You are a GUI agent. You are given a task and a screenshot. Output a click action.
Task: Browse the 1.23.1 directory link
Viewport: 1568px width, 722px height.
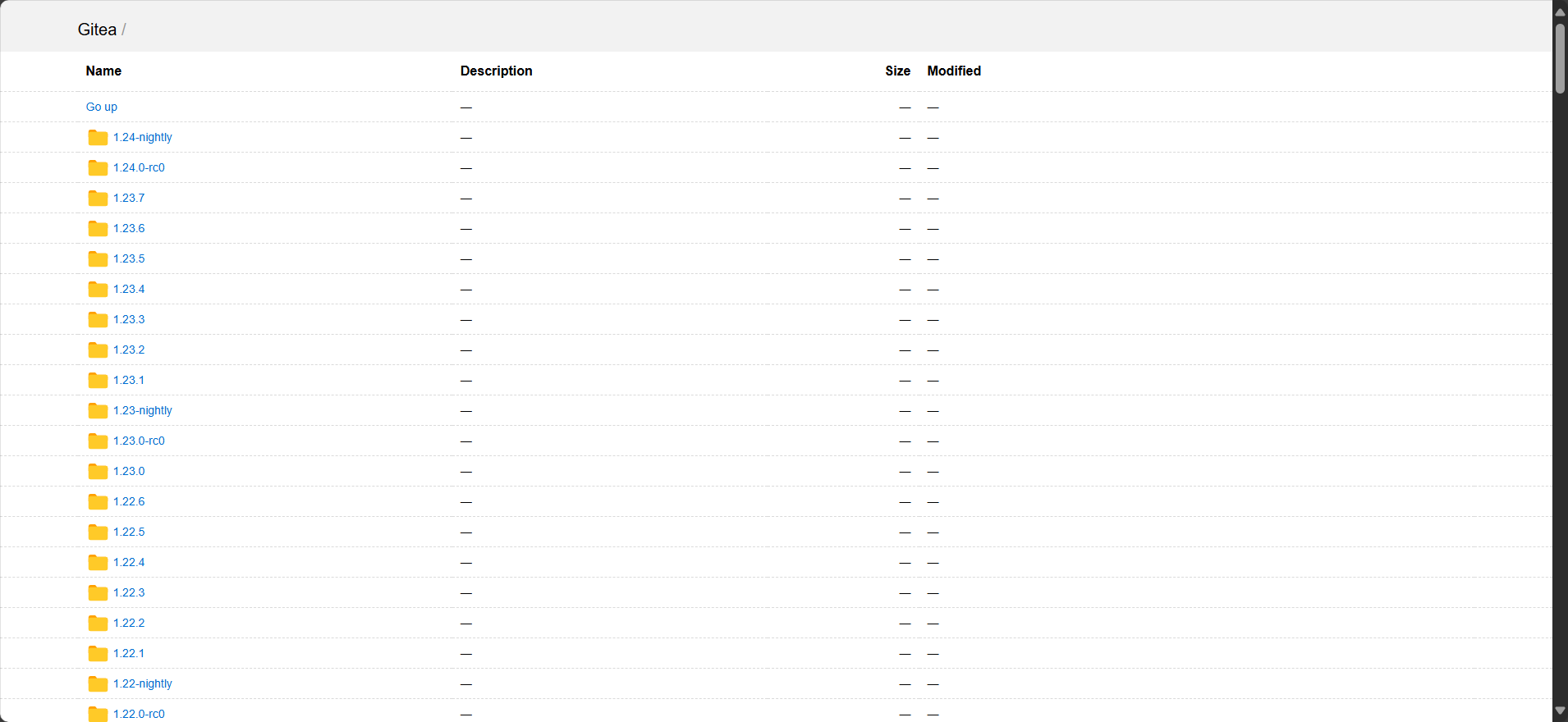coord(129,380)
